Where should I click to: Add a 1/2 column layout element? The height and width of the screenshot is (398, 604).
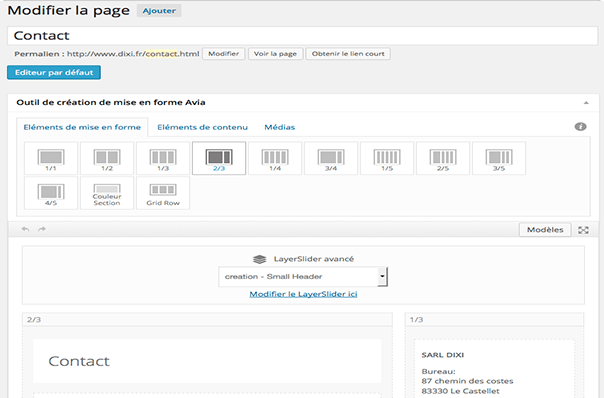(107, 158)
